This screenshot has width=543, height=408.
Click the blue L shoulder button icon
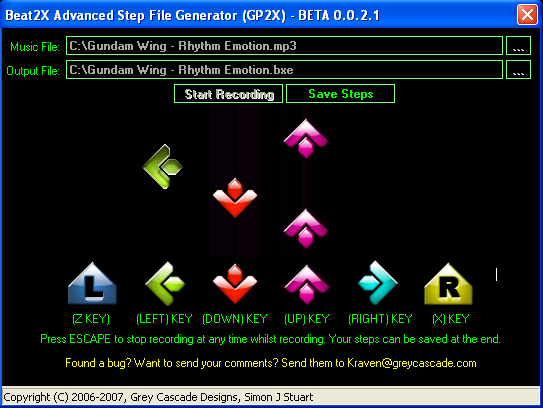92,284
